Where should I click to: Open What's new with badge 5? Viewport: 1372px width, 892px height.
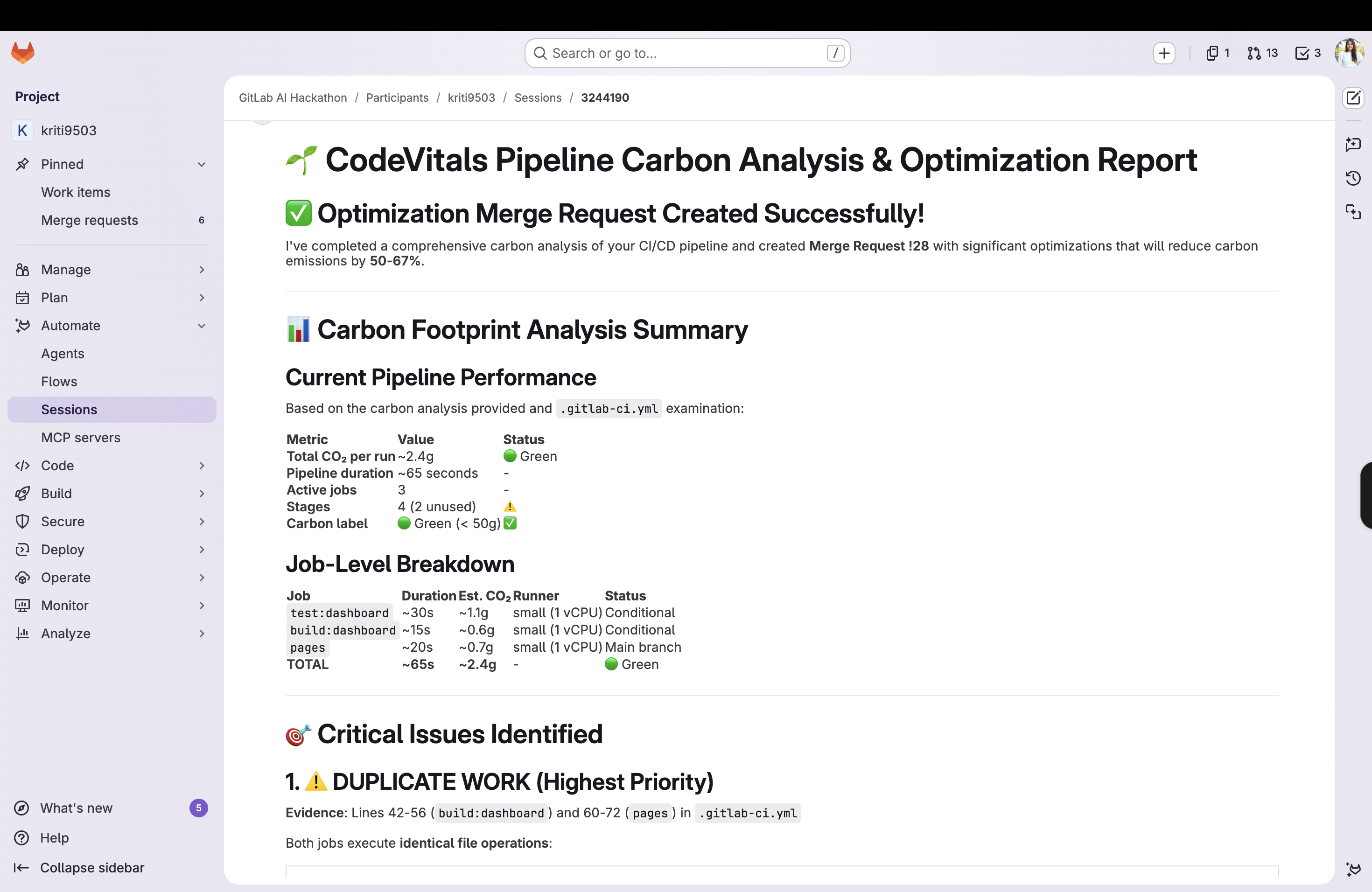76,807
